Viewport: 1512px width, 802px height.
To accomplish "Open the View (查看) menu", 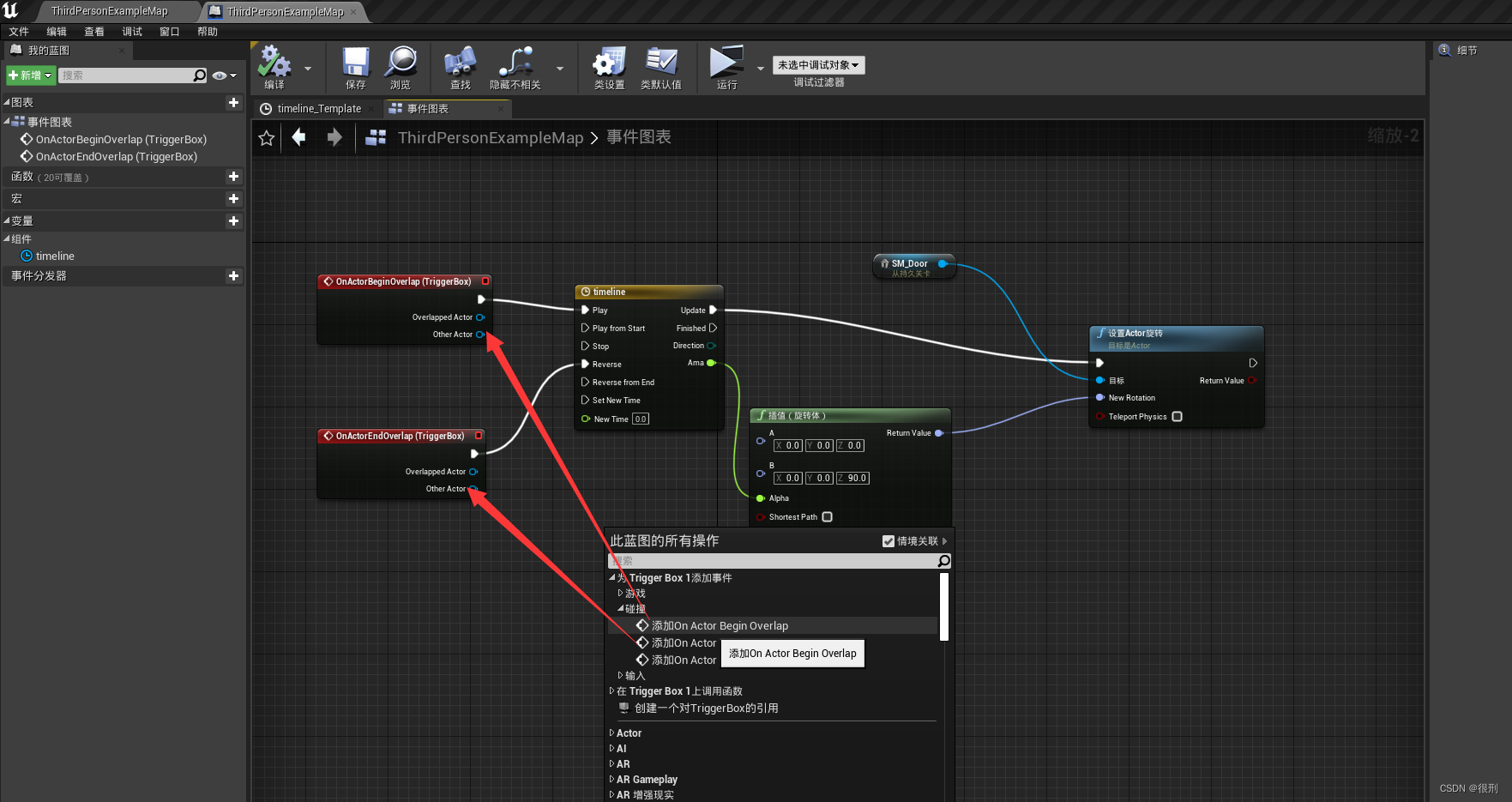I will tap(94, 32).
